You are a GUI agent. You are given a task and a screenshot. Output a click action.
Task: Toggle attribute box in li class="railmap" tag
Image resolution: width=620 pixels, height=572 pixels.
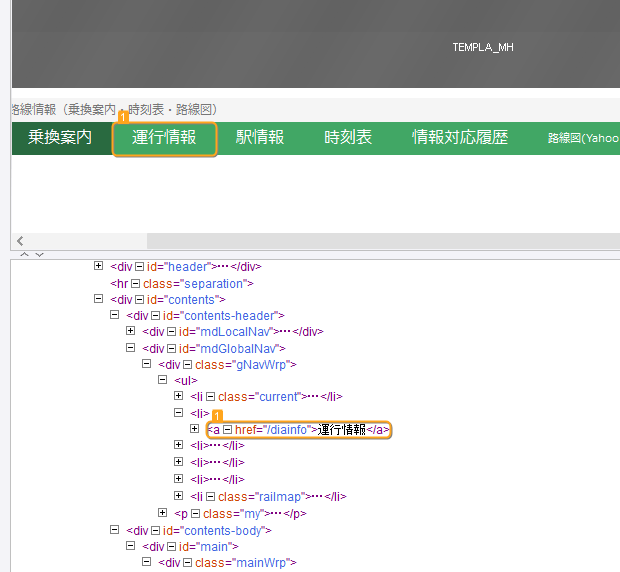tap(210, 496)
